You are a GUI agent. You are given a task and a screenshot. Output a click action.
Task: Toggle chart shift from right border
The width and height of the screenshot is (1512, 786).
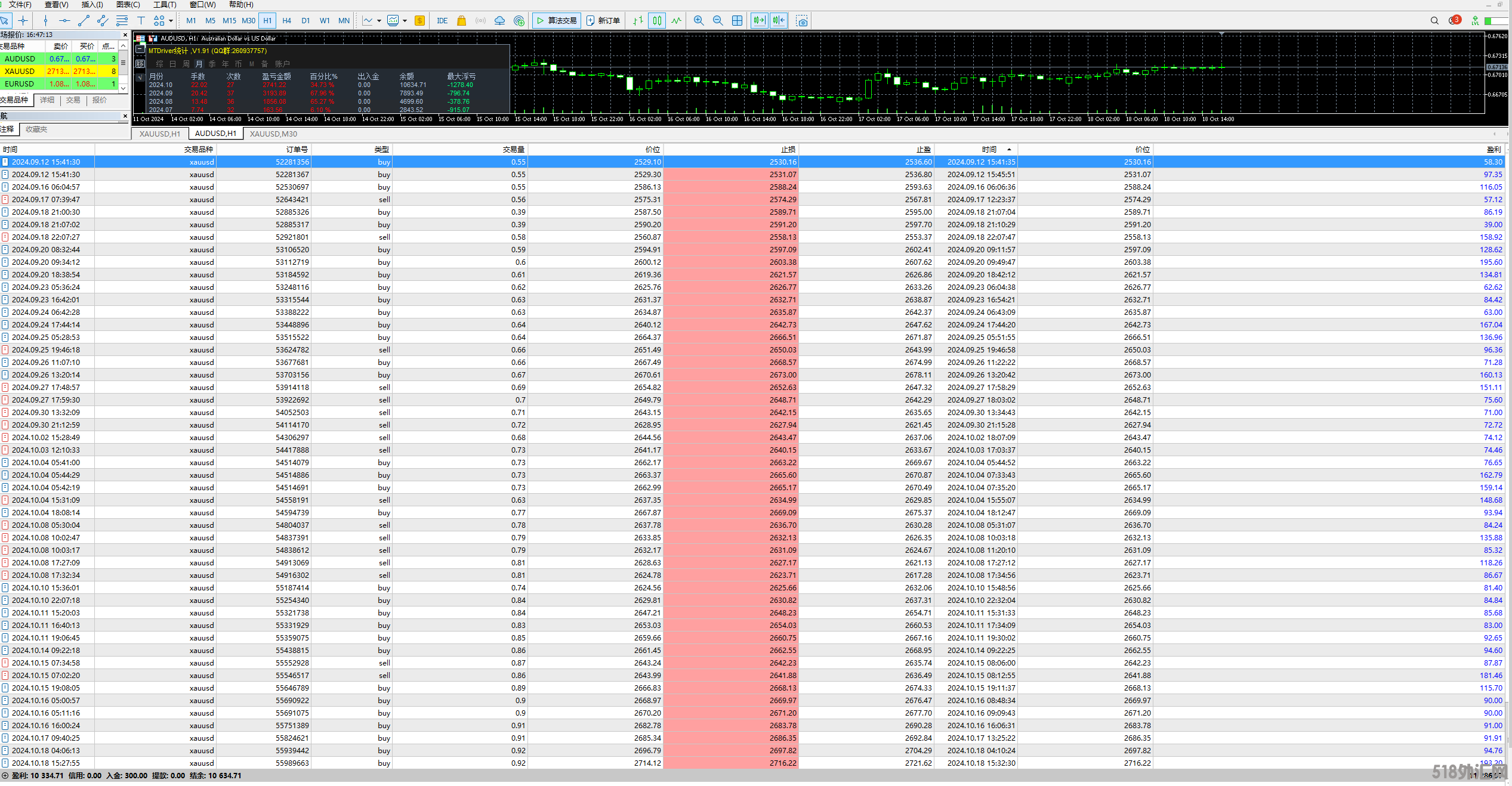click(x=779, y=20)
